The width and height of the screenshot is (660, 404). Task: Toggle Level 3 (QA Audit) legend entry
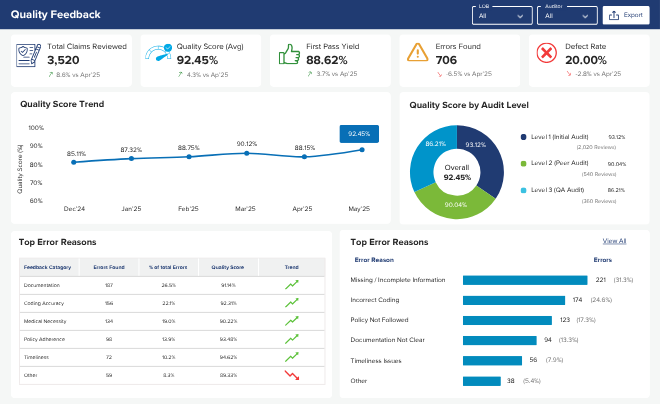pos(552,190)
